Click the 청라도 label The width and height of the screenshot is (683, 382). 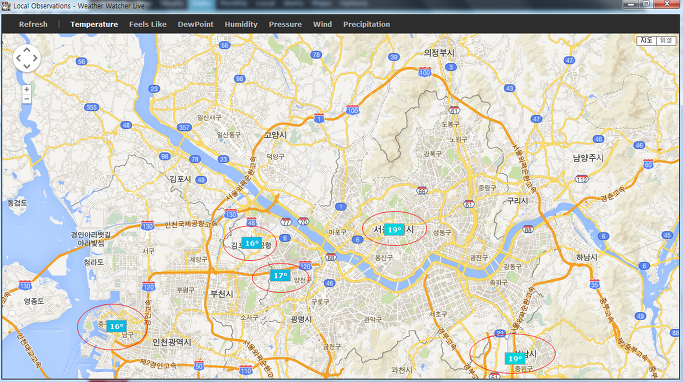[94, 262]
